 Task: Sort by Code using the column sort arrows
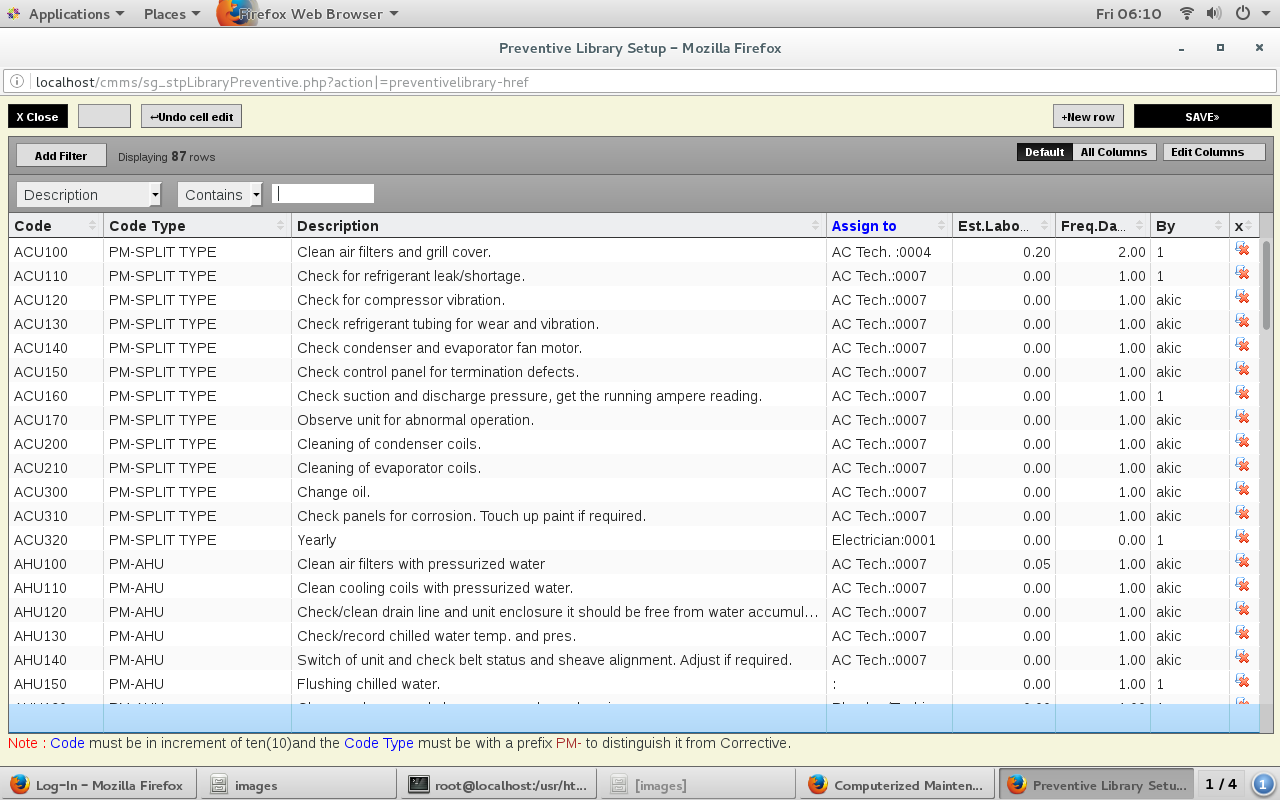click(93, 226)
